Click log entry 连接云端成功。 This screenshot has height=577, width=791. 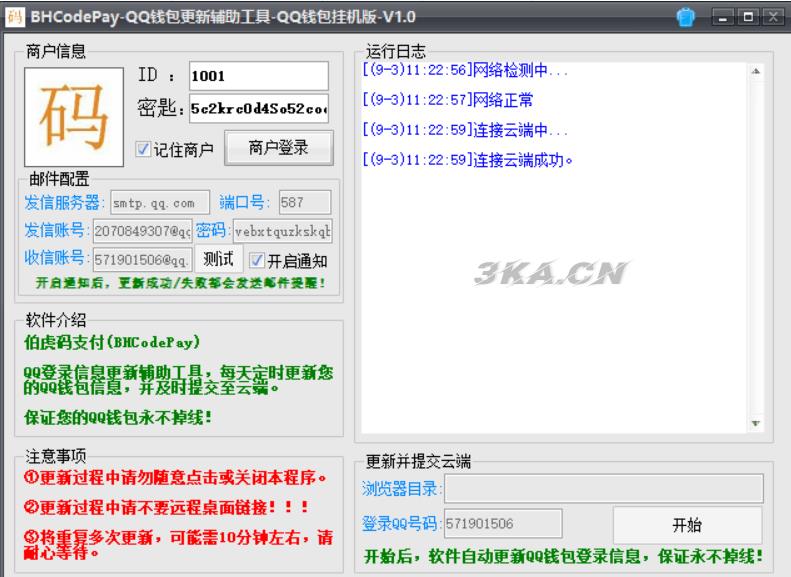tap(468, 160)
